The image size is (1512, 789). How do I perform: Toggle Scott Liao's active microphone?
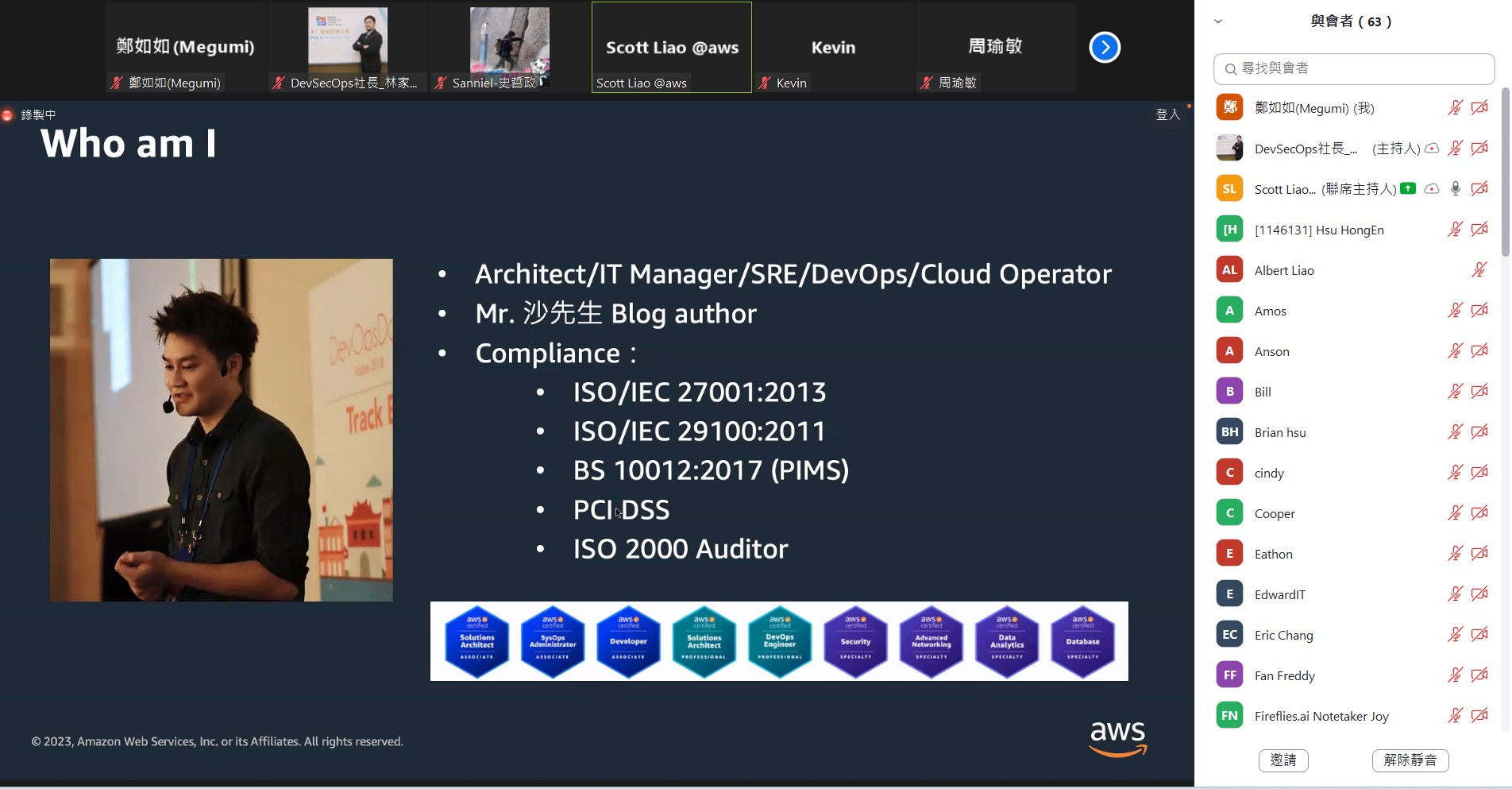coord(1455,189)
